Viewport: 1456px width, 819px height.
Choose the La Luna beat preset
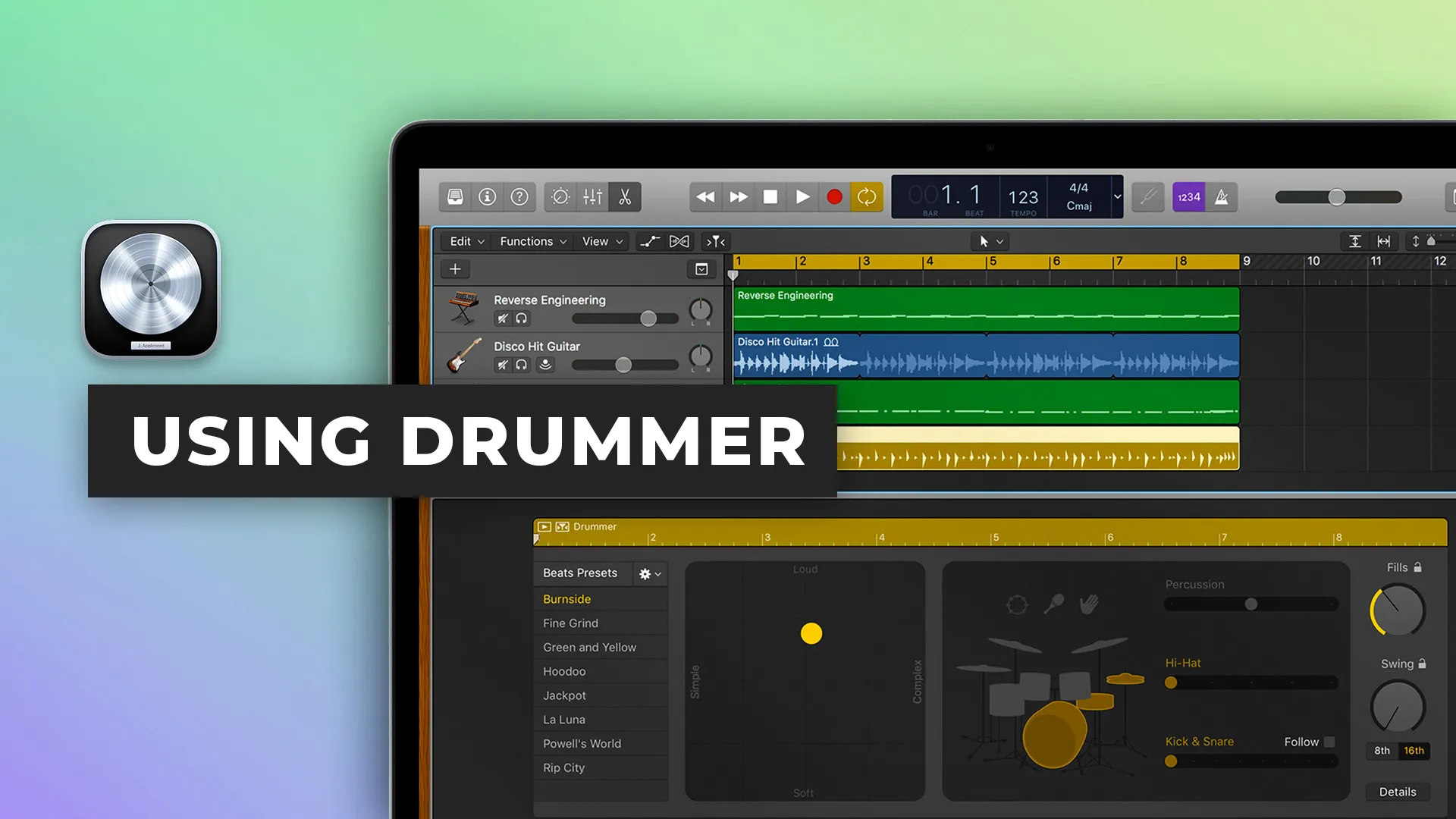point(601,720)
